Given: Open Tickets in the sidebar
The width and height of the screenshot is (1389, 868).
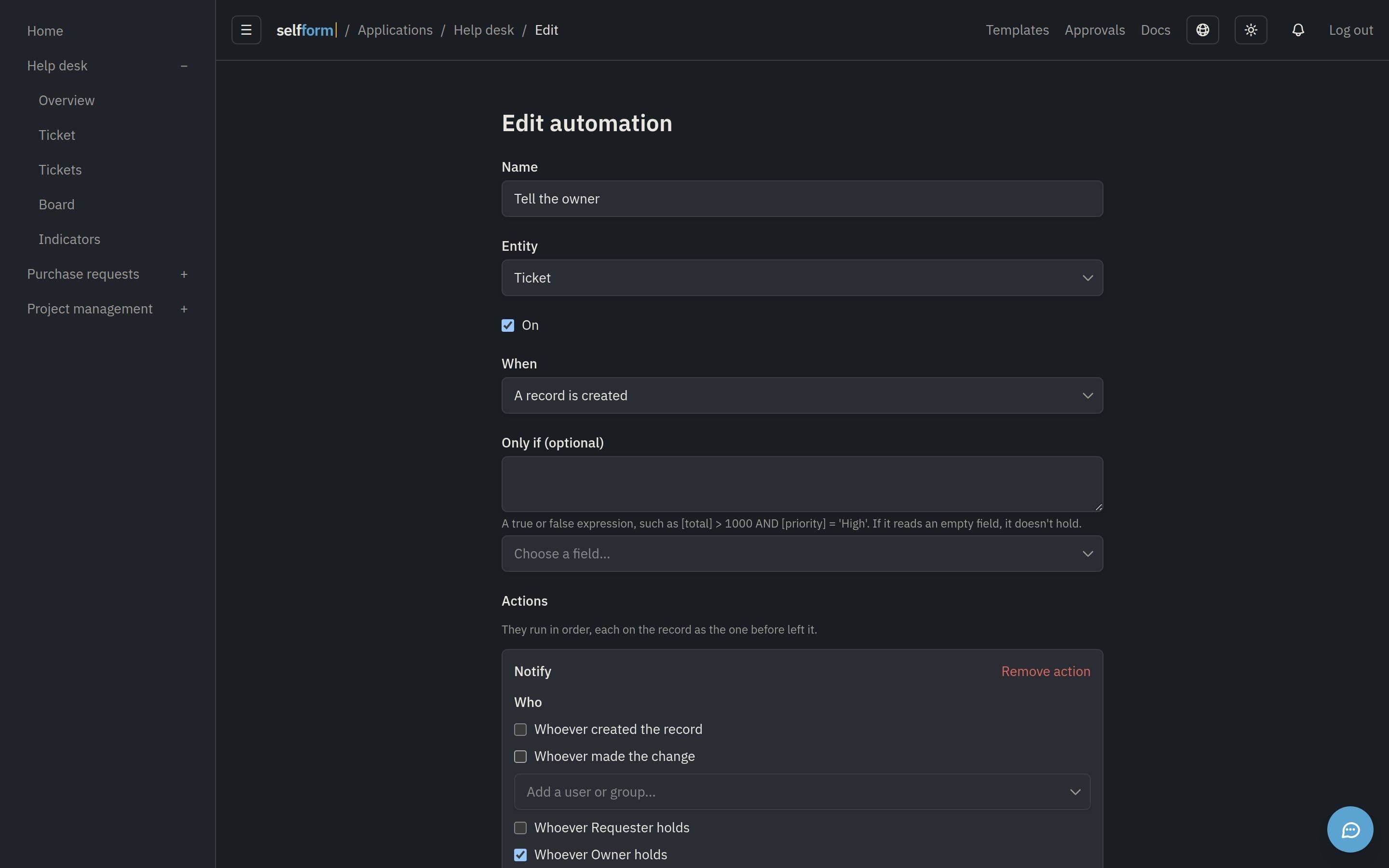Looking at the screenshot, I should [60, 170].
